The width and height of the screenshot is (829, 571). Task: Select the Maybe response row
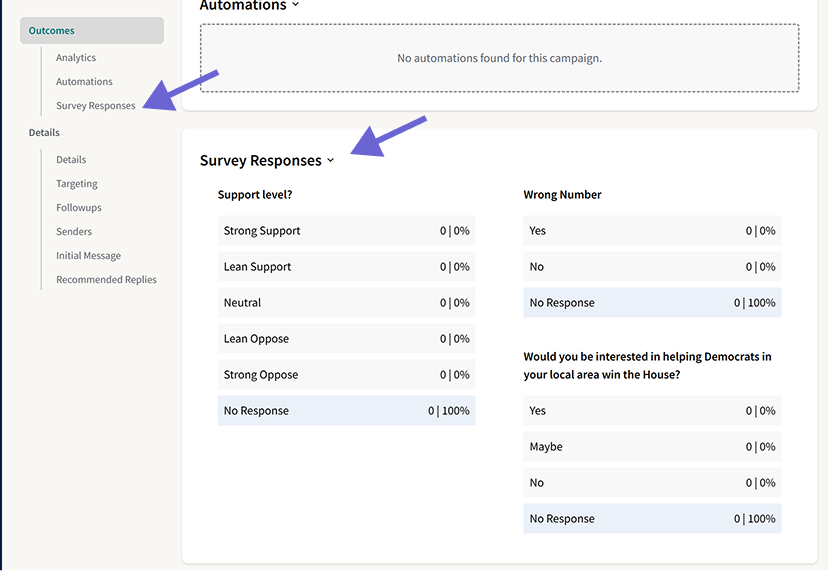(652, 446)
